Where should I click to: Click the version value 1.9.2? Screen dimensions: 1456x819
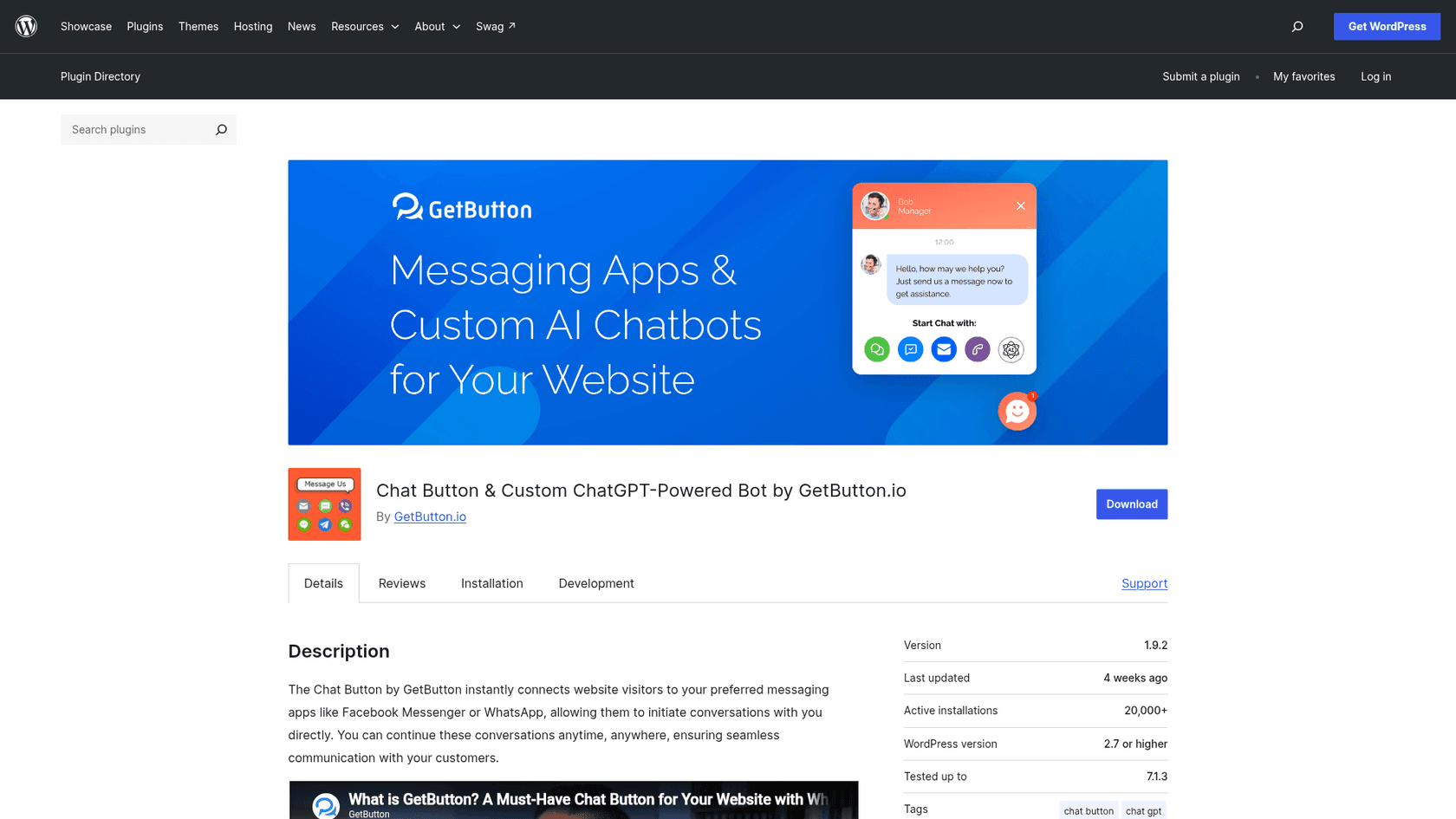point(1155,646)
